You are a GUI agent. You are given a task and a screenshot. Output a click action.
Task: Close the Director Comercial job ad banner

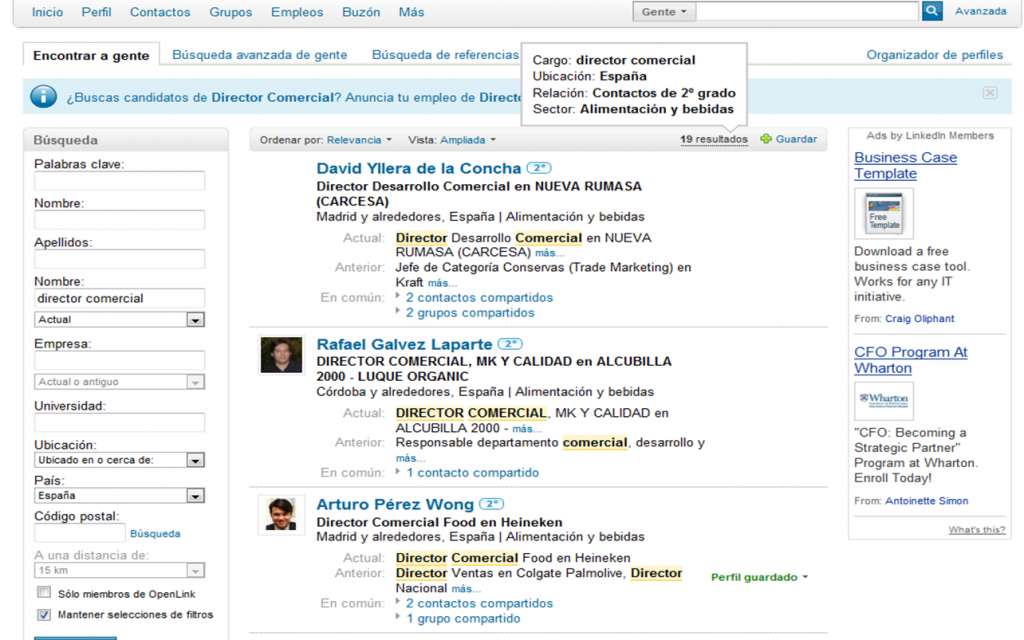point(990,93)
